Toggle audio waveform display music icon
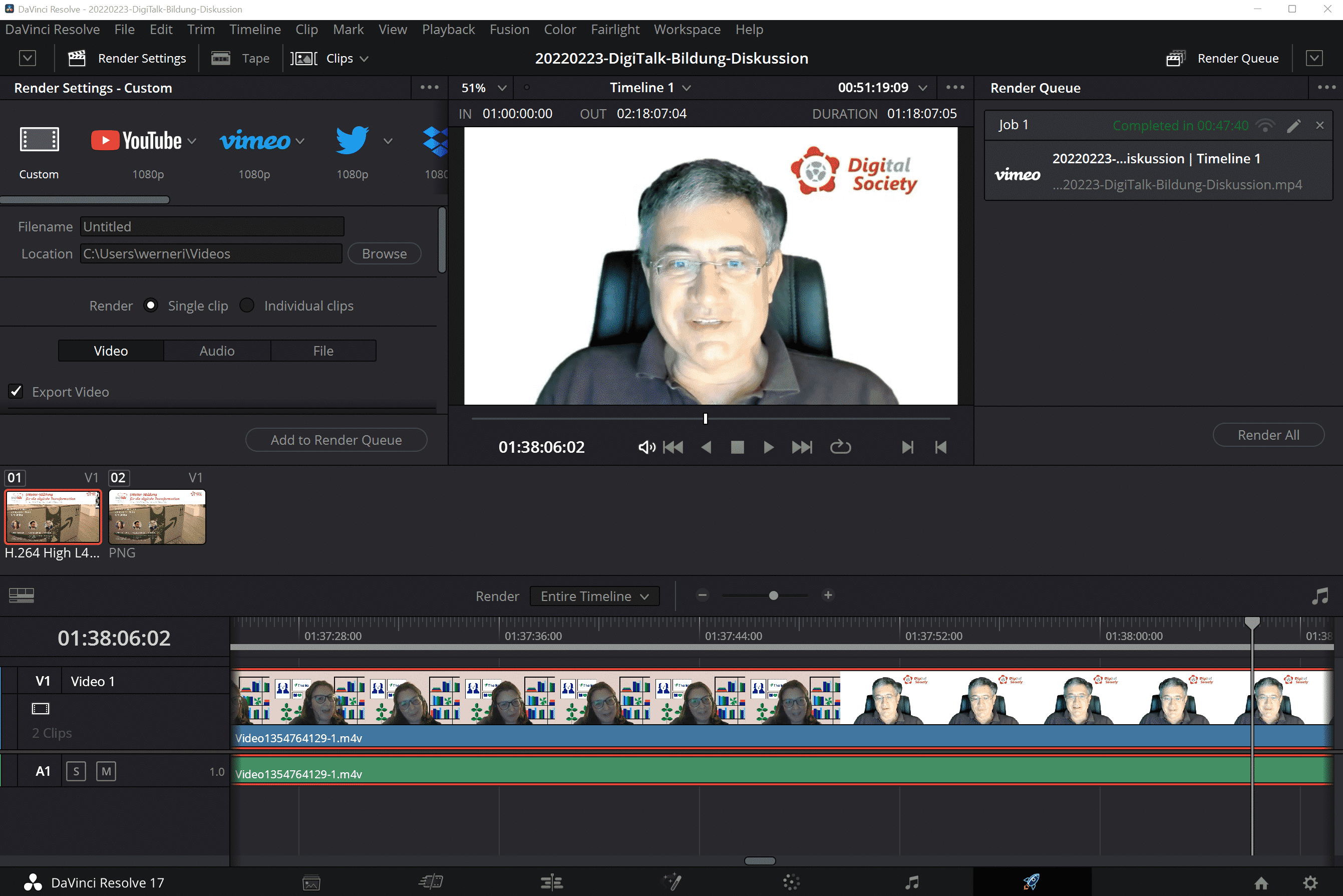The width and height of the screenshot is (1343, 896). point(1319,595)
